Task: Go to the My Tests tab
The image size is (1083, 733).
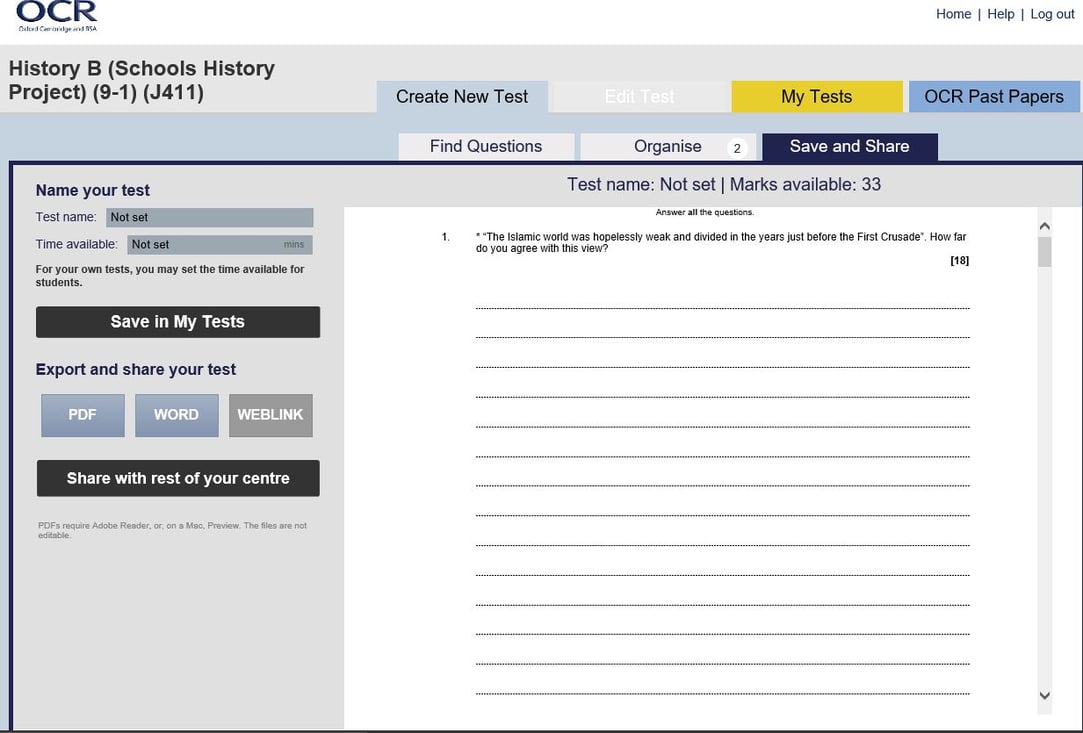Action: click(x=816, y=97)
